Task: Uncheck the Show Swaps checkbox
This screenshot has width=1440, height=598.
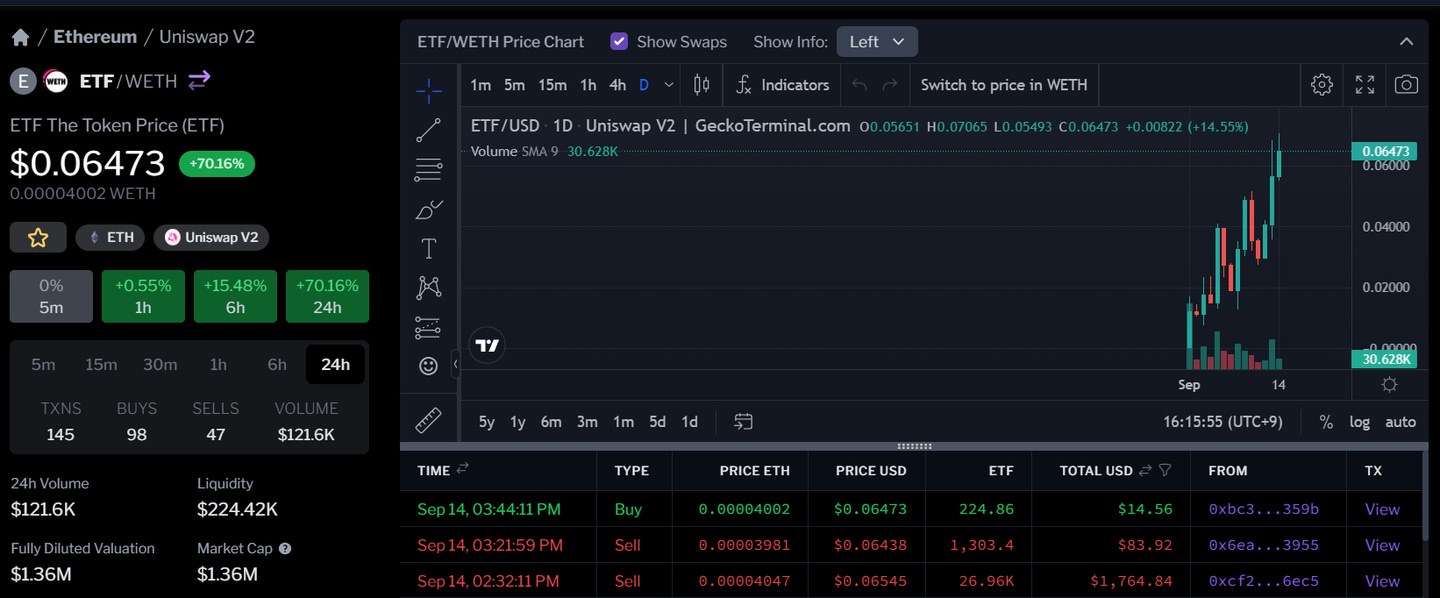Action: pos(619,41)
